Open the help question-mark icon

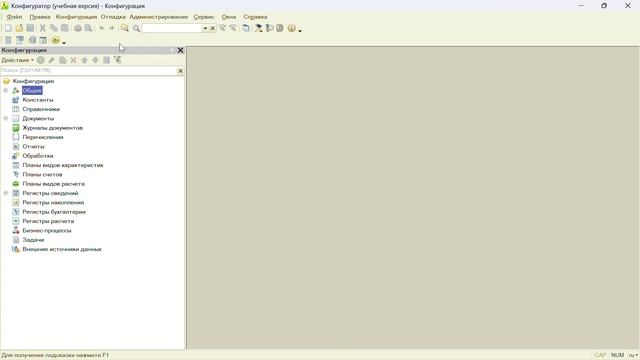click(x=269, y=28)
